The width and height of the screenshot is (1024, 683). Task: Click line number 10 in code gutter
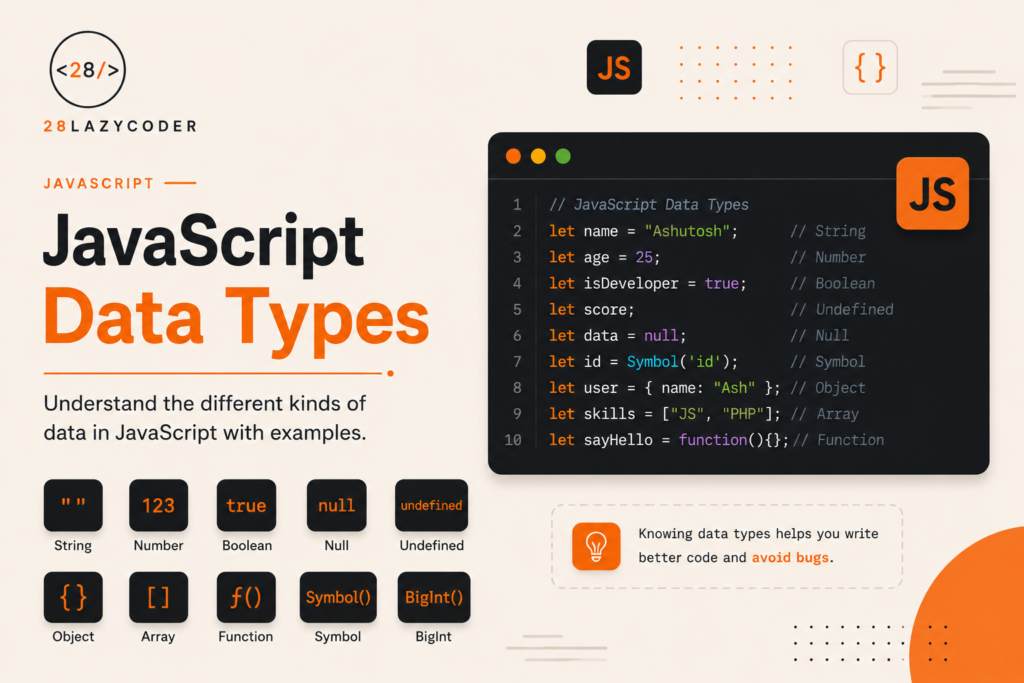pos(513,440)
